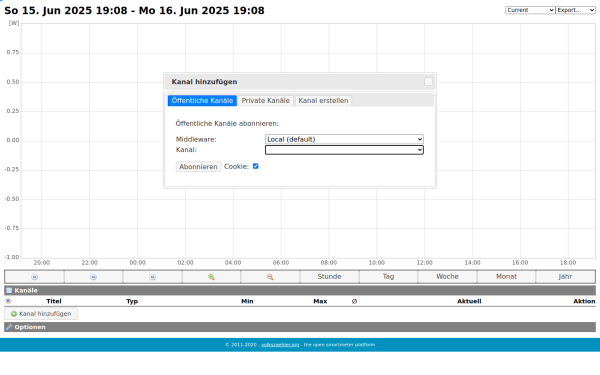Click the Öffentliche Kanäle abonnieren: text
The image size is (600, 375).
[x=227, y=124]
